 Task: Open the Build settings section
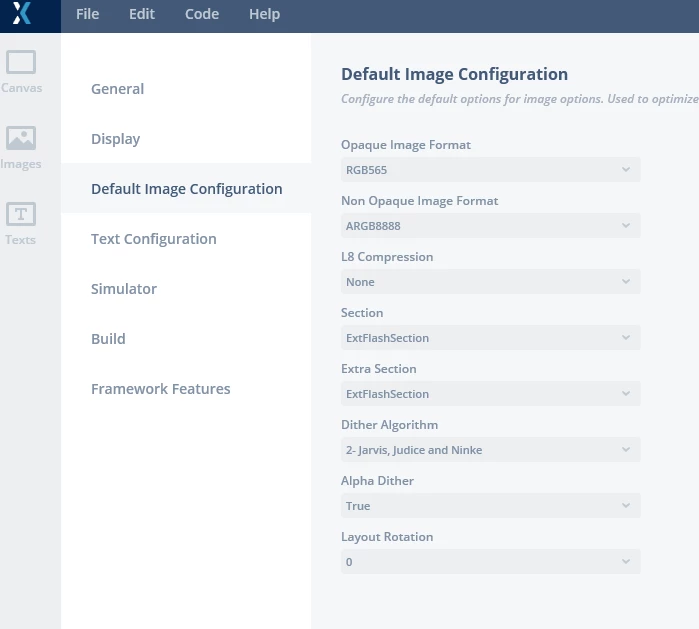108,339
